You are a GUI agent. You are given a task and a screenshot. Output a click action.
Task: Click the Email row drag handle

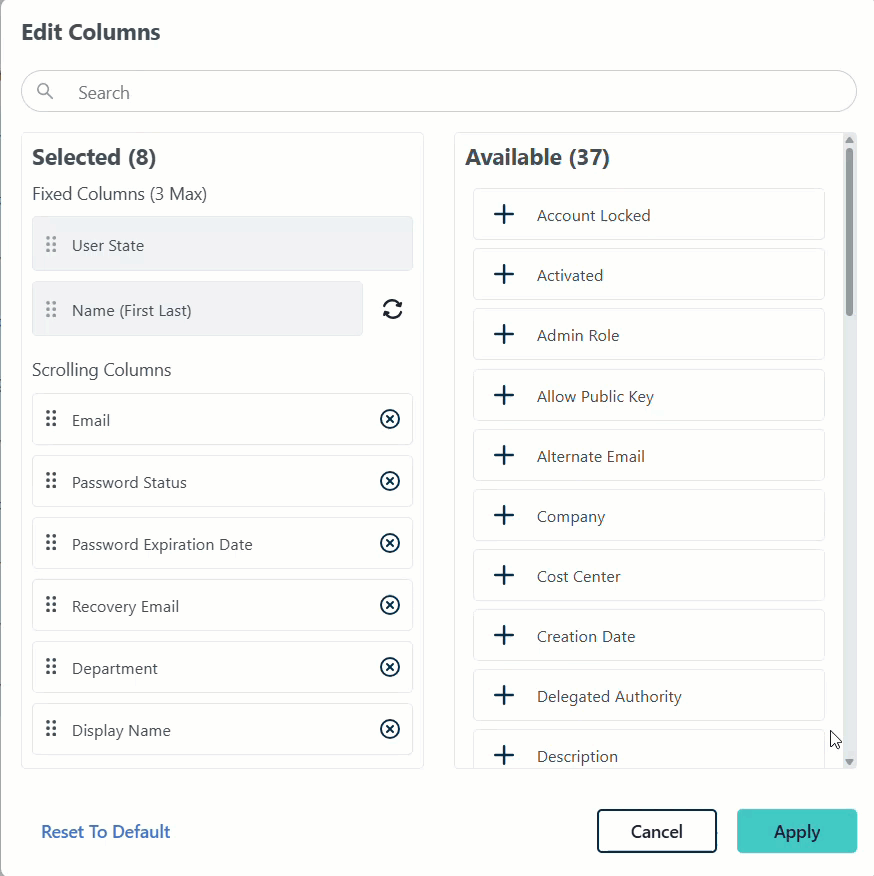[x=51, y=420]
